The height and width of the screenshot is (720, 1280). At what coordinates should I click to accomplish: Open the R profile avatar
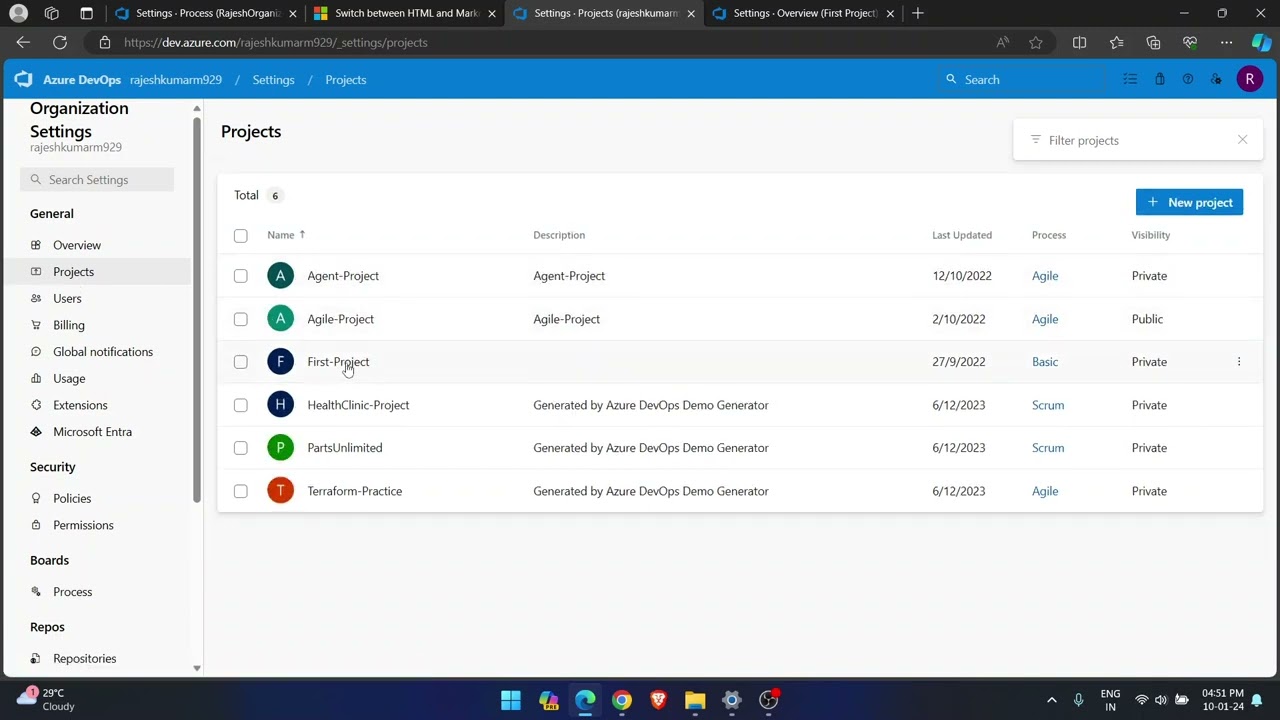(x=1249, y=79)
